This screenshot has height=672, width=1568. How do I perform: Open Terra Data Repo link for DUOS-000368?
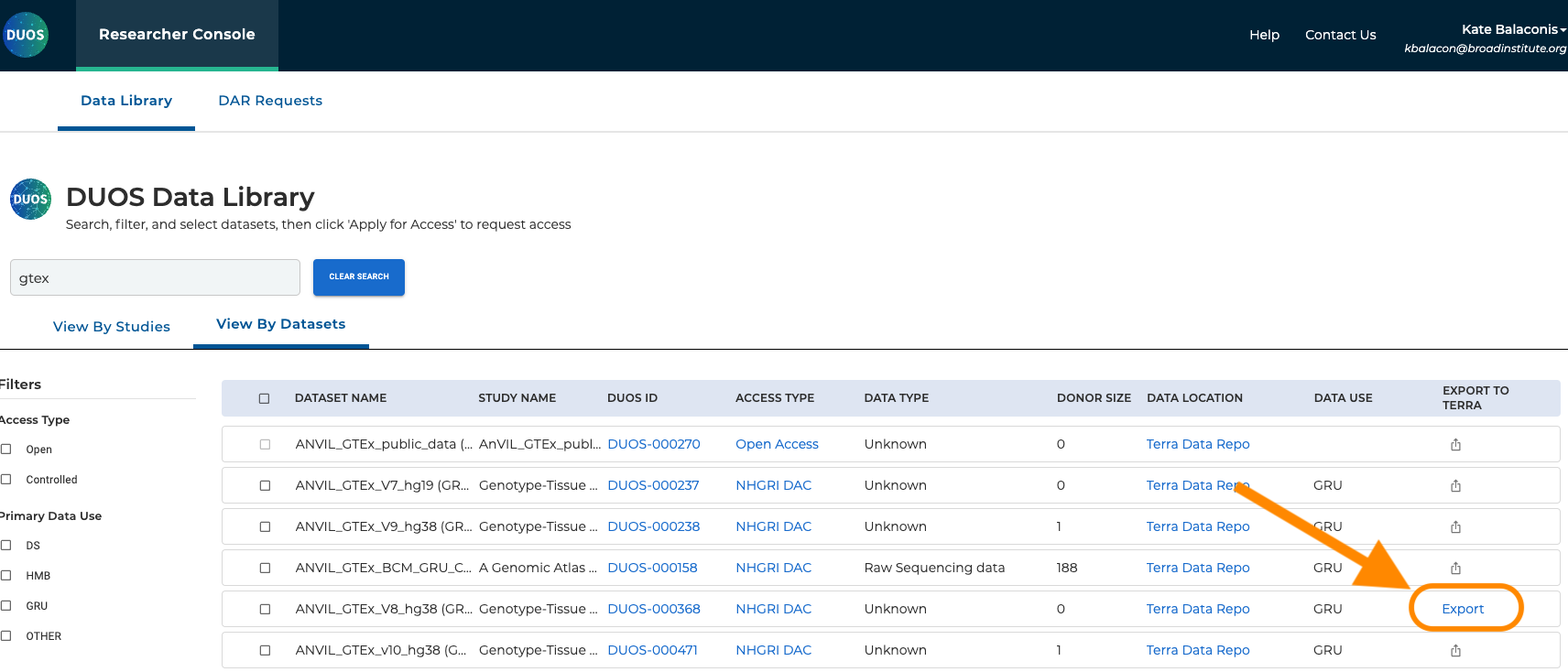pos(1198,609)
